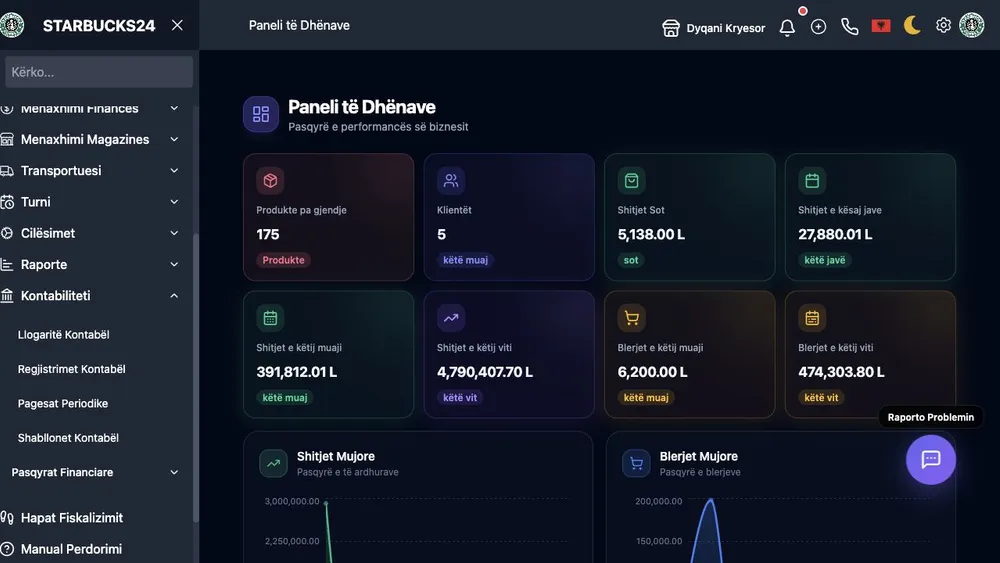This screenshot has width=1000, height=563.
Task: Expand Menaxhimi Magazines menu
Action: [90, 139]
